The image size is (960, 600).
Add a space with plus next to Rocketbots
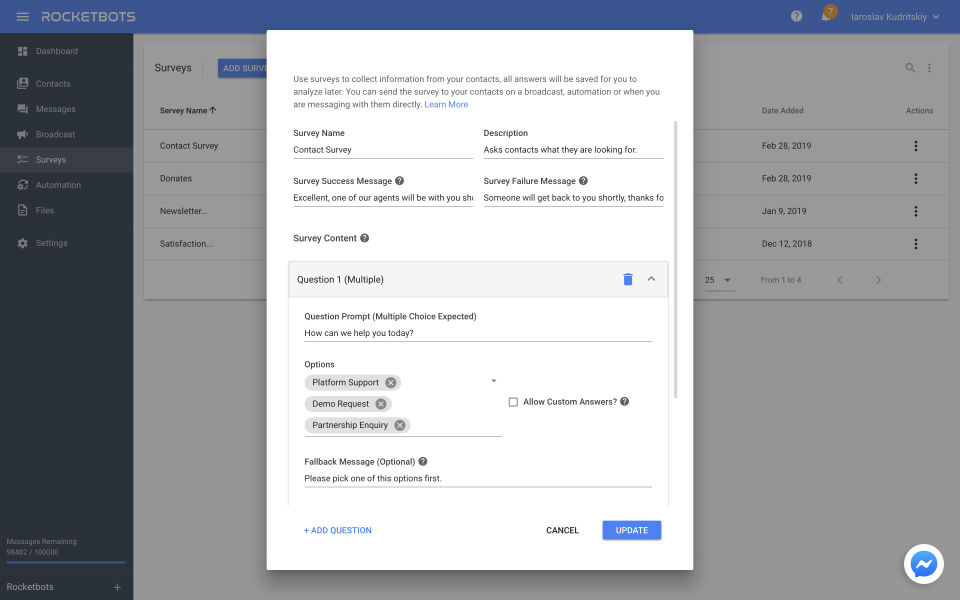(x=117, y=587)
